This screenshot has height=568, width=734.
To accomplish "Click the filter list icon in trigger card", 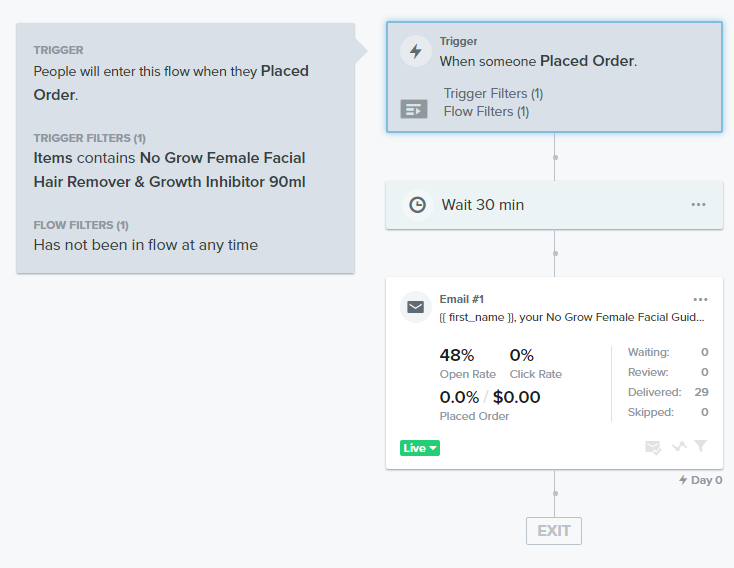I will 414,109.
